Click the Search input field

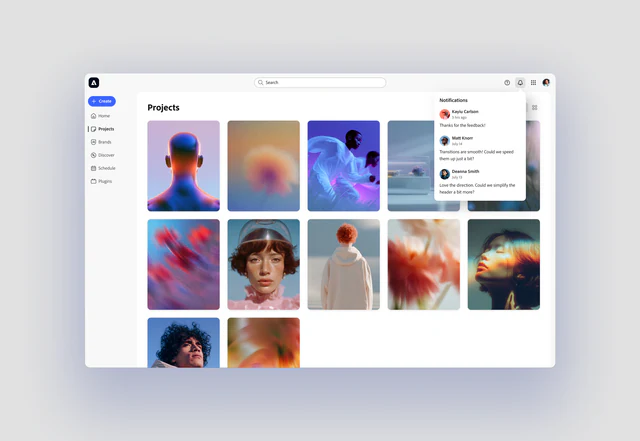tap(320, 82)
